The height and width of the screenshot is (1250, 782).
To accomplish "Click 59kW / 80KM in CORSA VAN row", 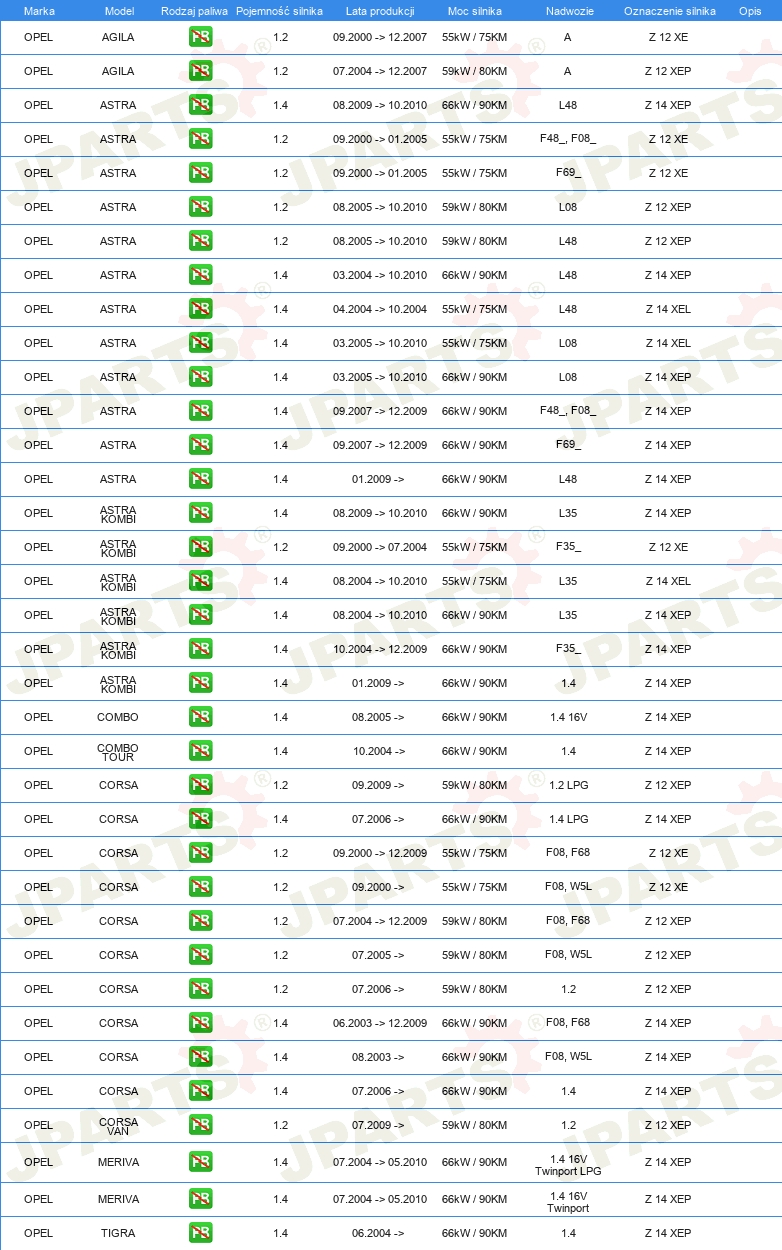I will click(474, 1125).
